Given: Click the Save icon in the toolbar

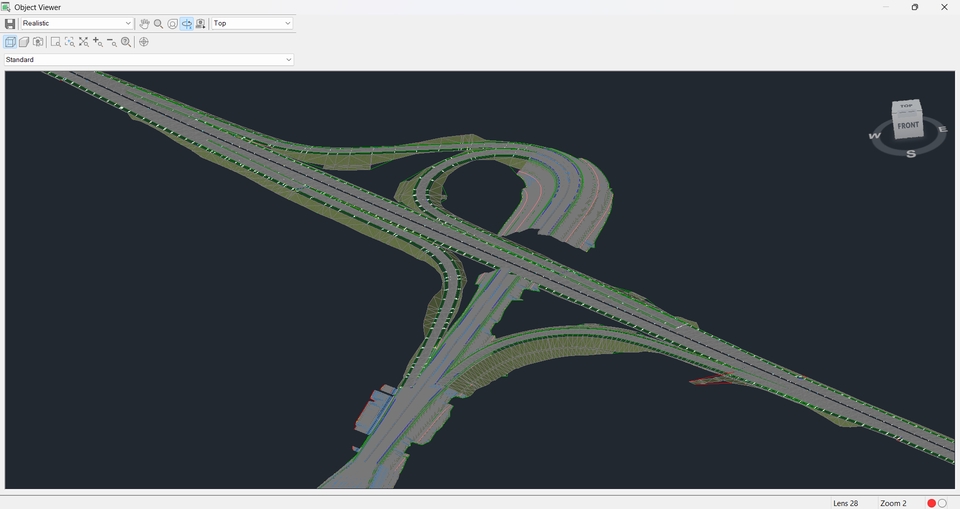Looking at the screenshot, I should (10, 23).
